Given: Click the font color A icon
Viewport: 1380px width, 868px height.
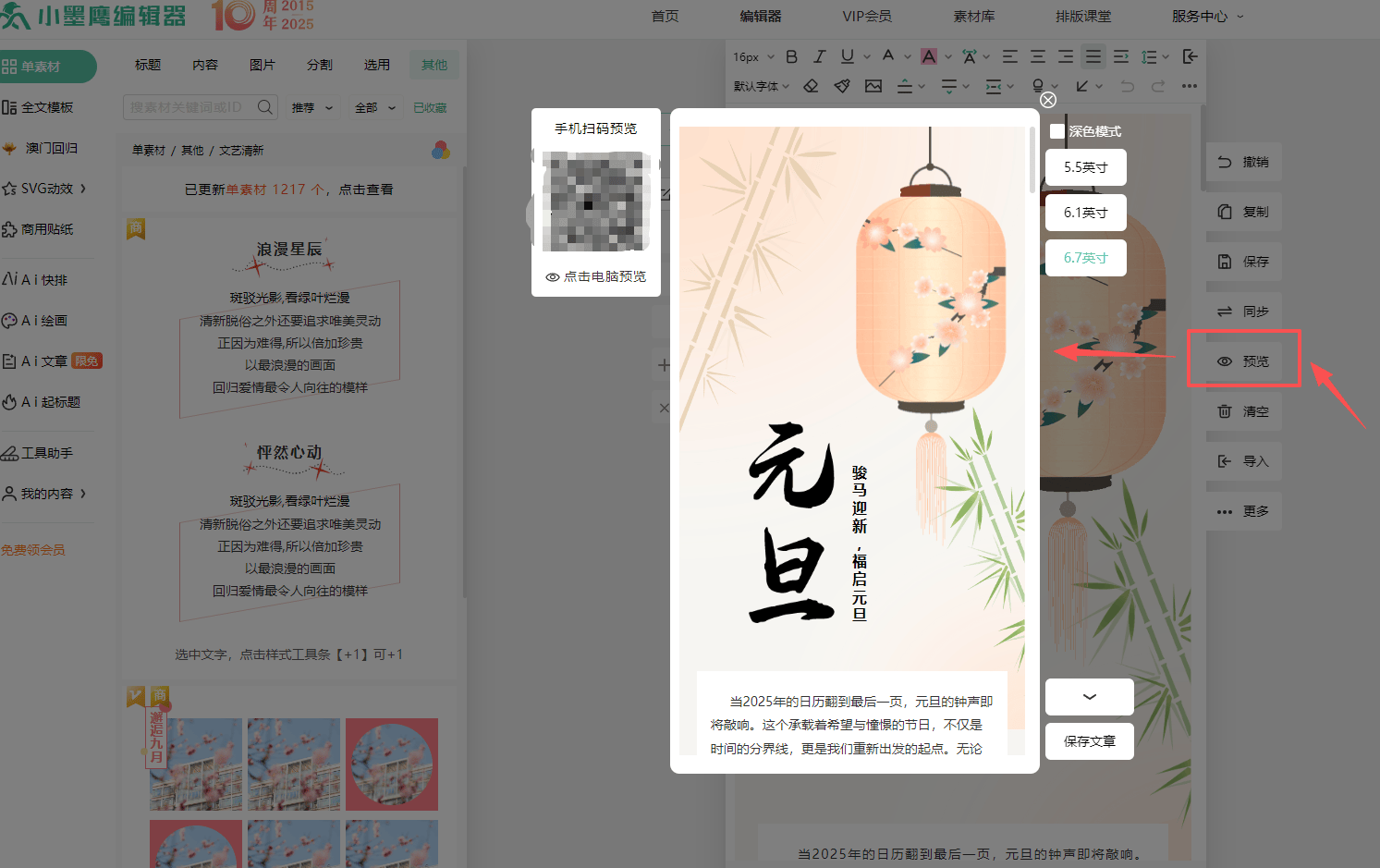Looking at the screenshot, I should (888, 56).
